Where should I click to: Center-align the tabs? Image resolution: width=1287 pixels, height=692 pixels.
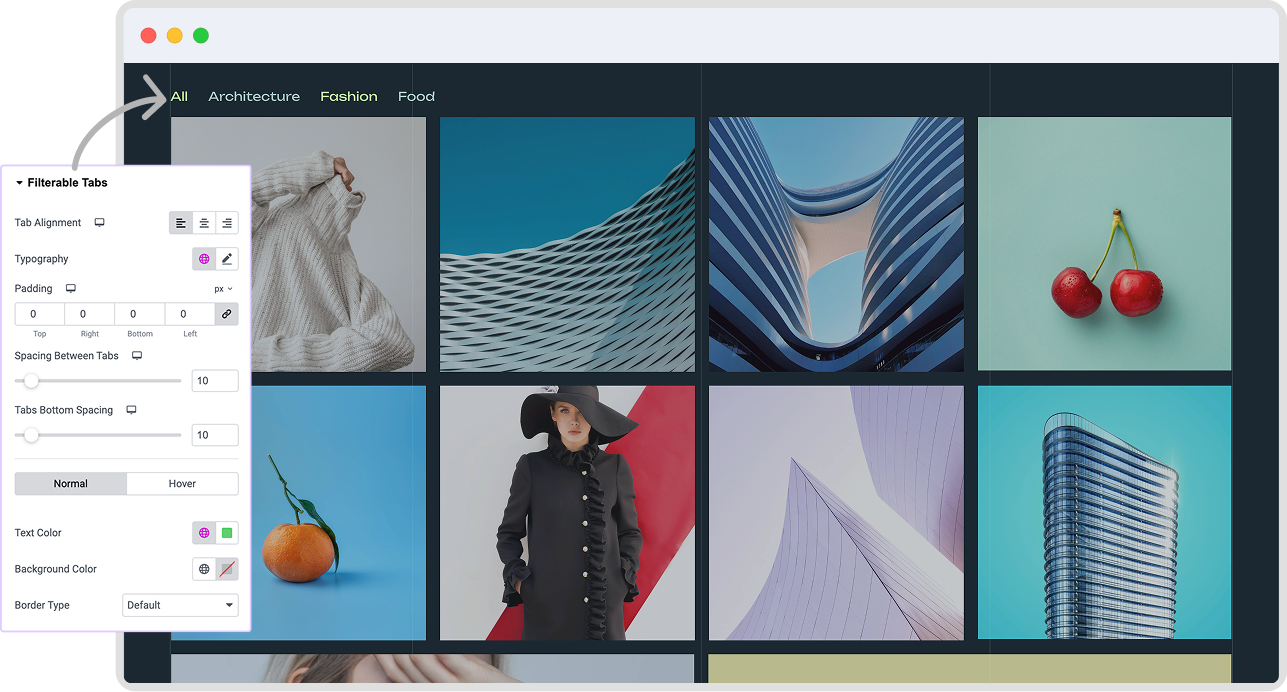click(204, 223)
